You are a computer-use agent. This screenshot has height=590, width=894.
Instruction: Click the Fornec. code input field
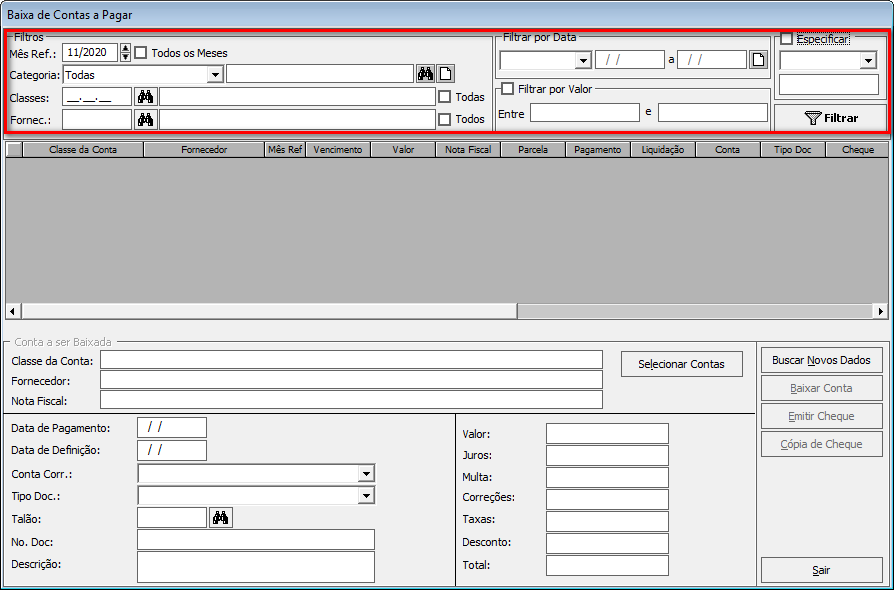point(97,119)
